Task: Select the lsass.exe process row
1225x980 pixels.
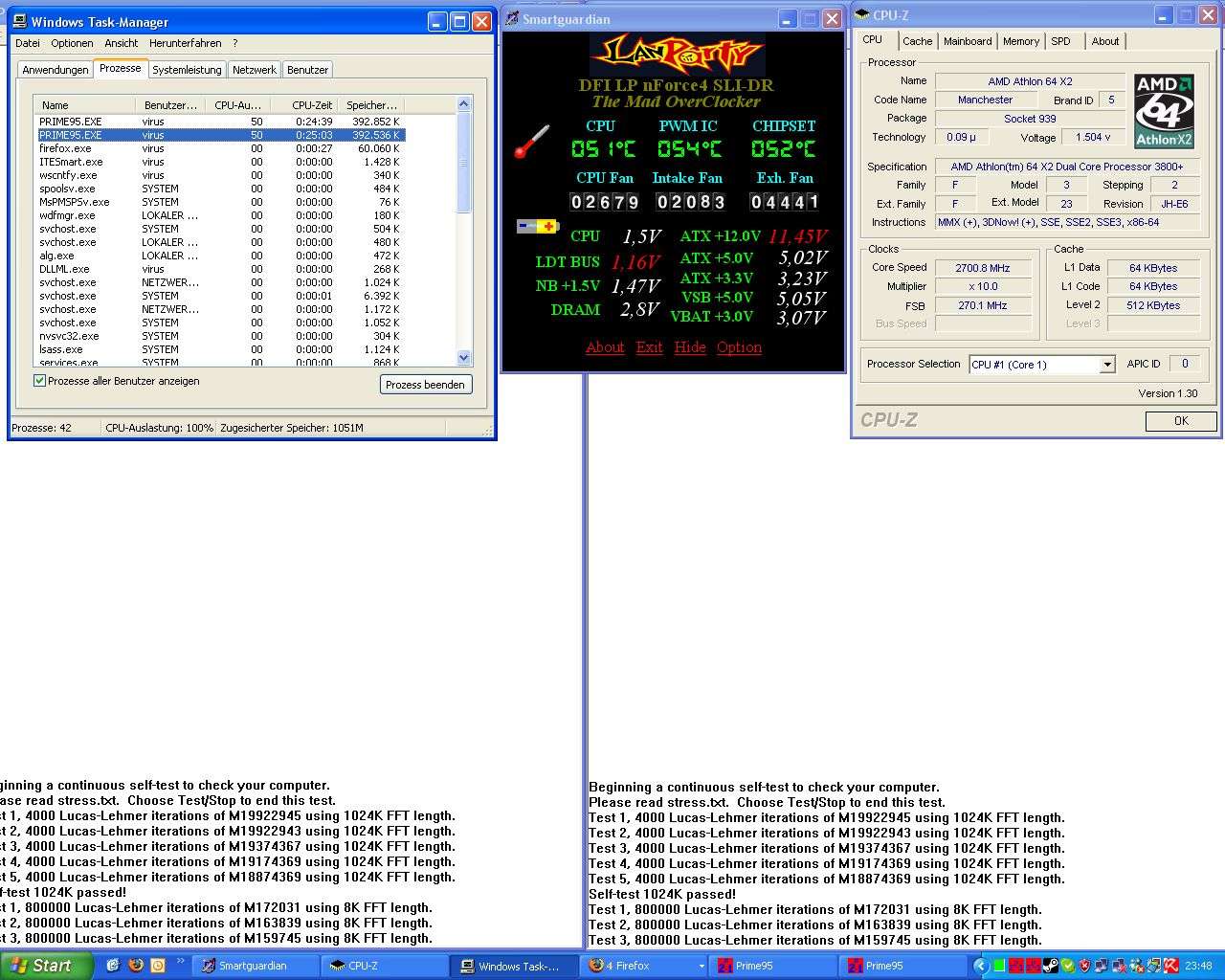Action: coord(219,349)
